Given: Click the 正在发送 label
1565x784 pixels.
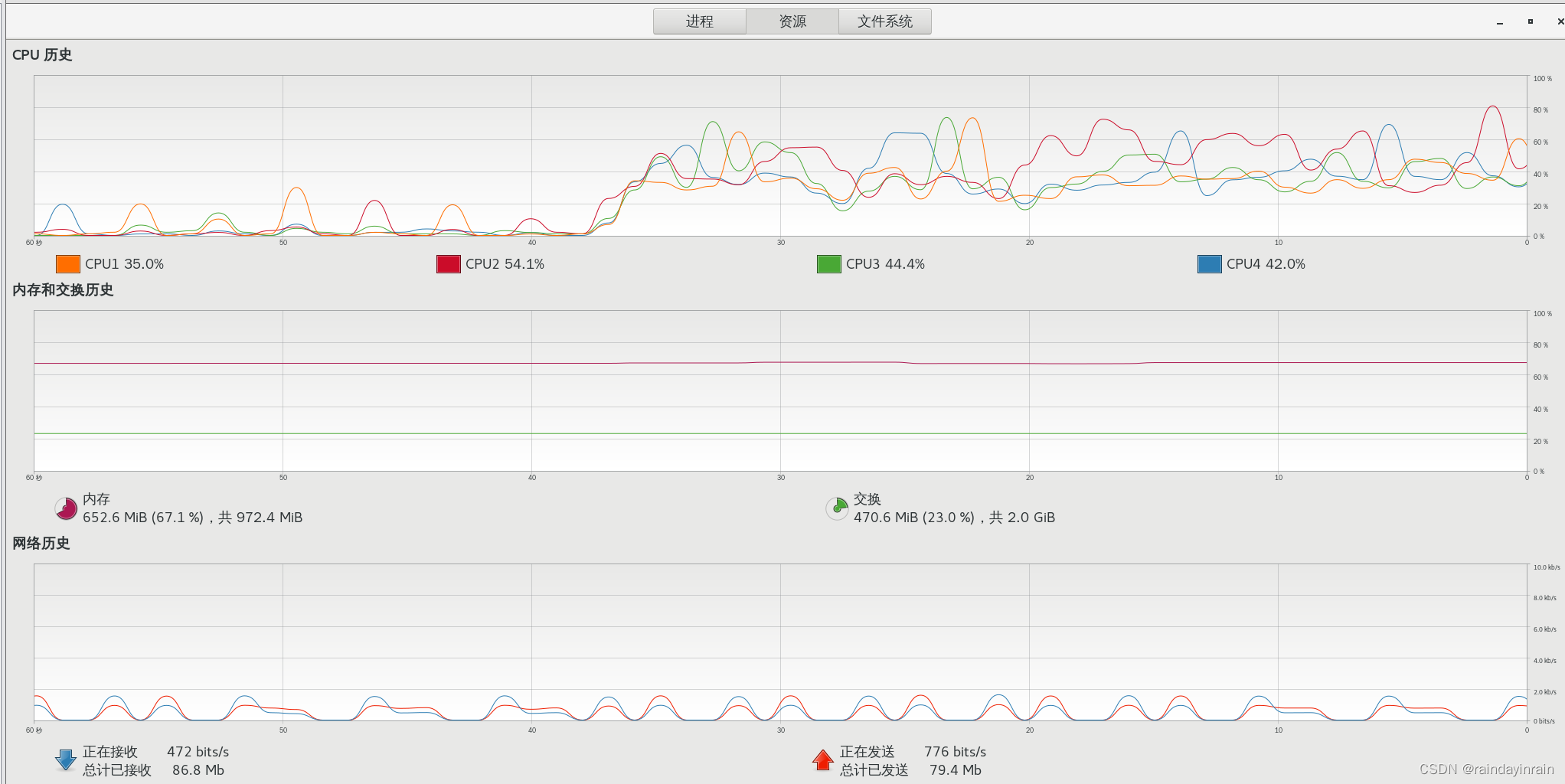Looking at the screenshot, I should 867,752.
